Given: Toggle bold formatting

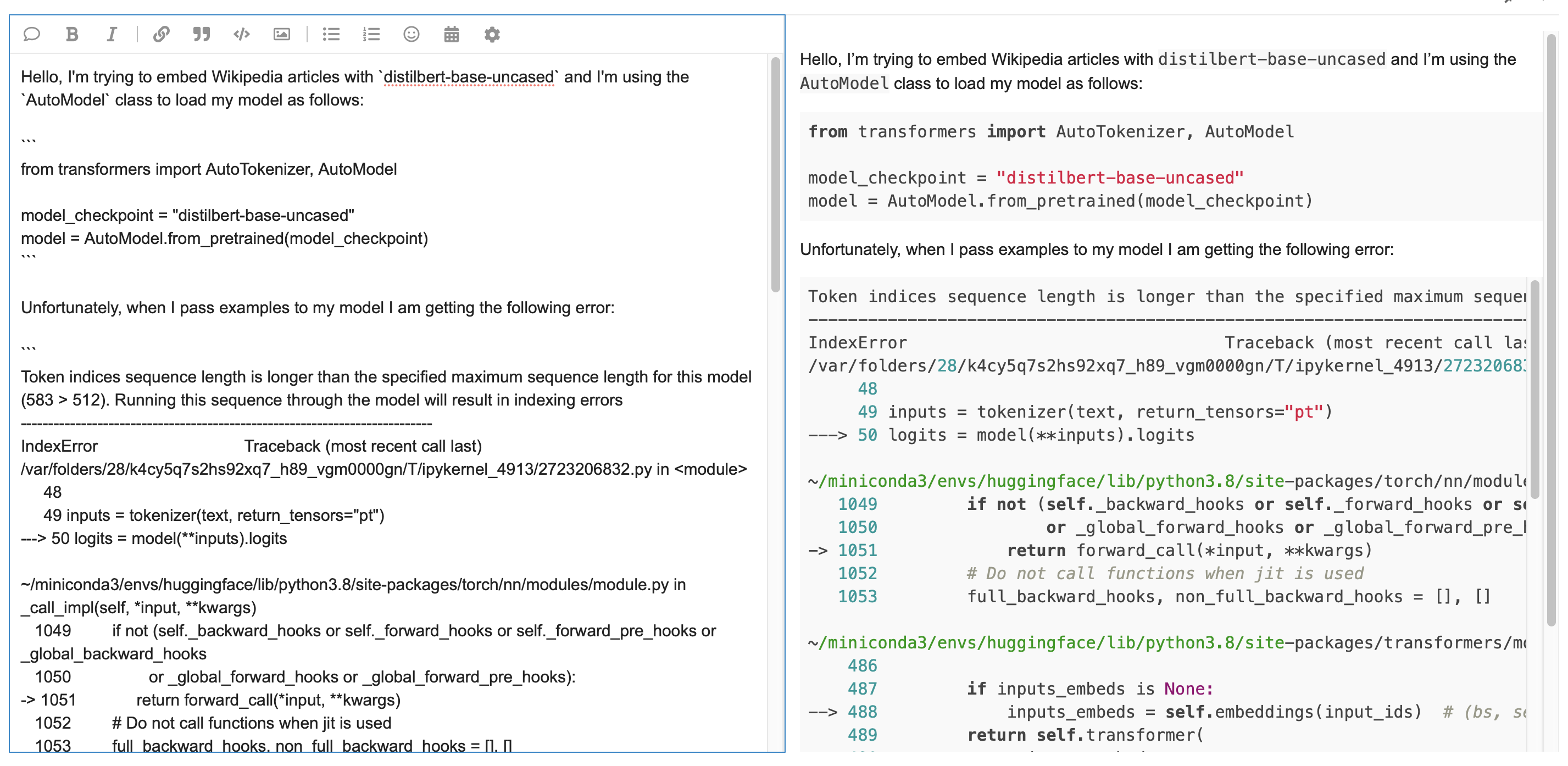Looking at the screenshot, I should [72, 34].
